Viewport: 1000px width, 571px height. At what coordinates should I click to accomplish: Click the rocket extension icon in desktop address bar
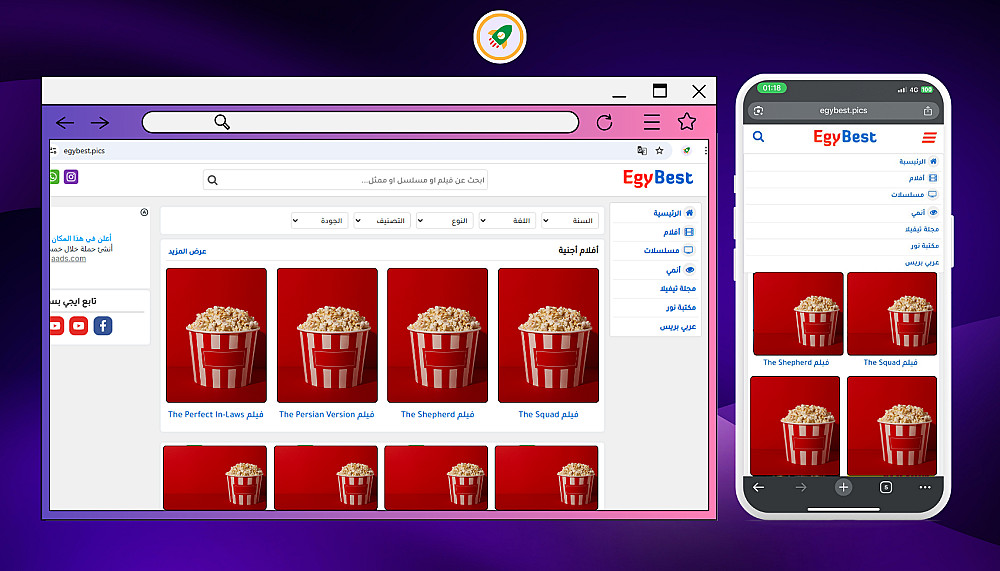tap(686, 151)
